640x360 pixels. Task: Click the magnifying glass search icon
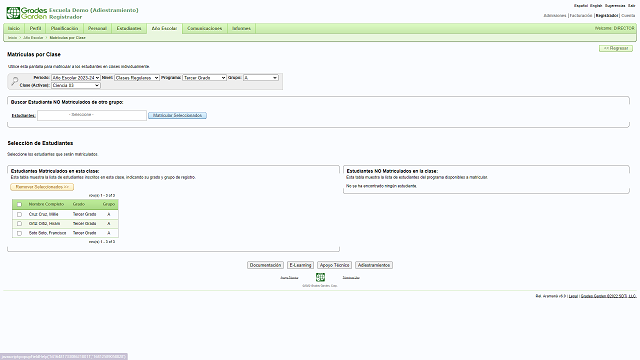click(x=15, y=81)
